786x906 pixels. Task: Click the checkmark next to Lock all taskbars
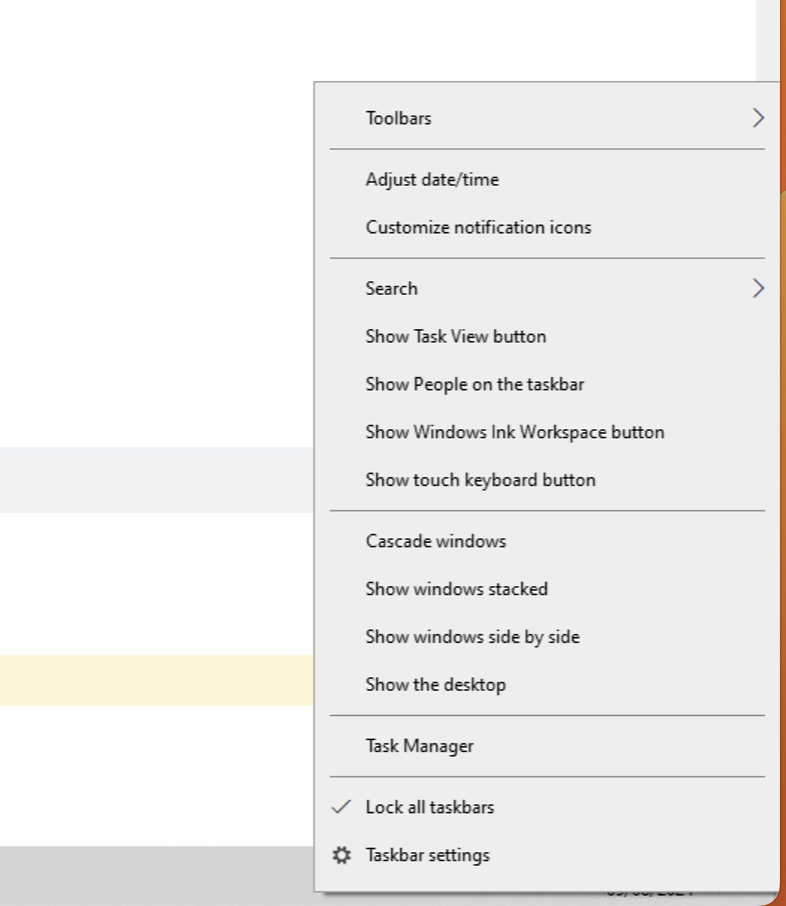(x=341, y=807)
